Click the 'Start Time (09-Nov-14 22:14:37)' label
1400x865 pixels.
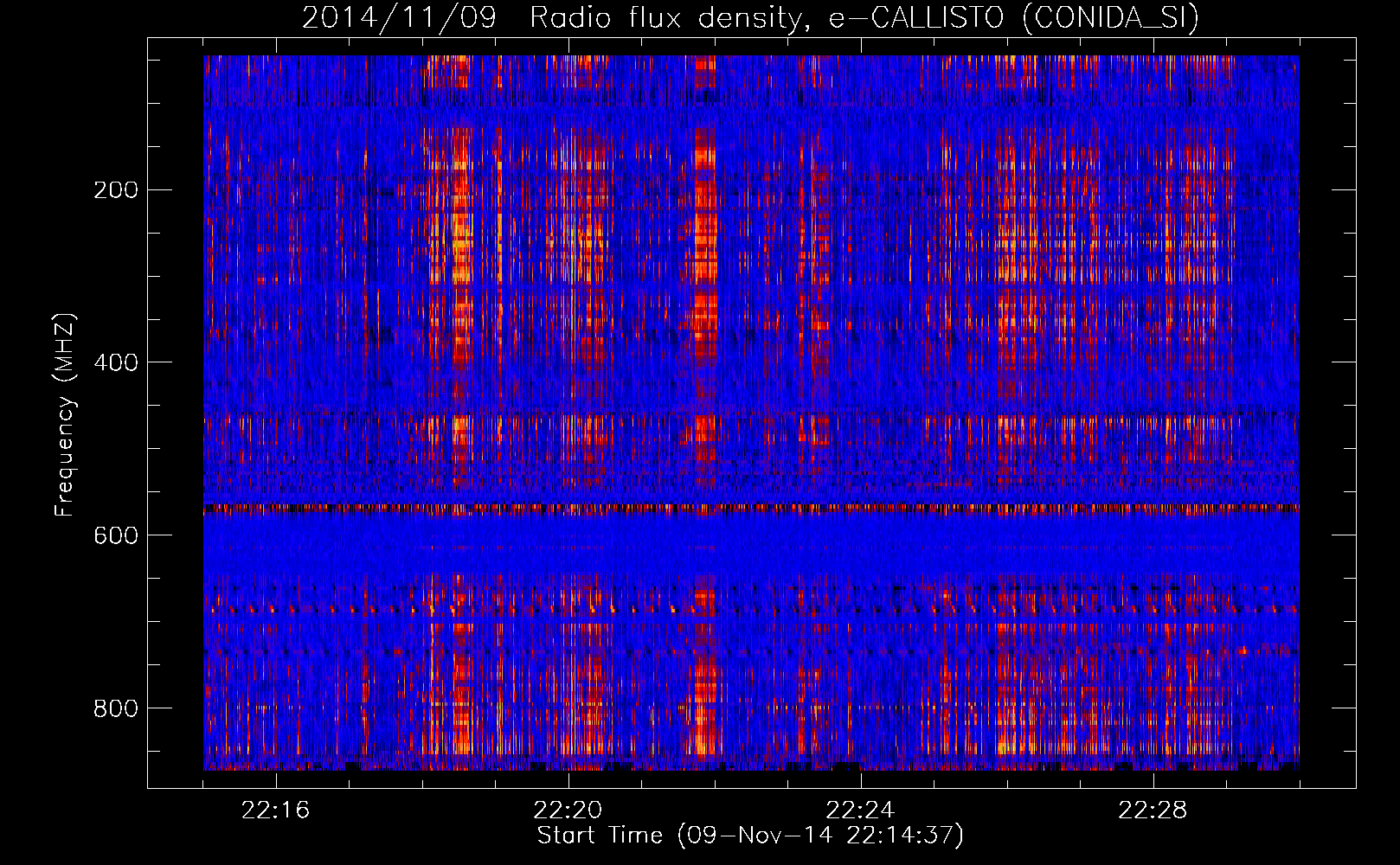pyautogui.click(x=750, y=836)
